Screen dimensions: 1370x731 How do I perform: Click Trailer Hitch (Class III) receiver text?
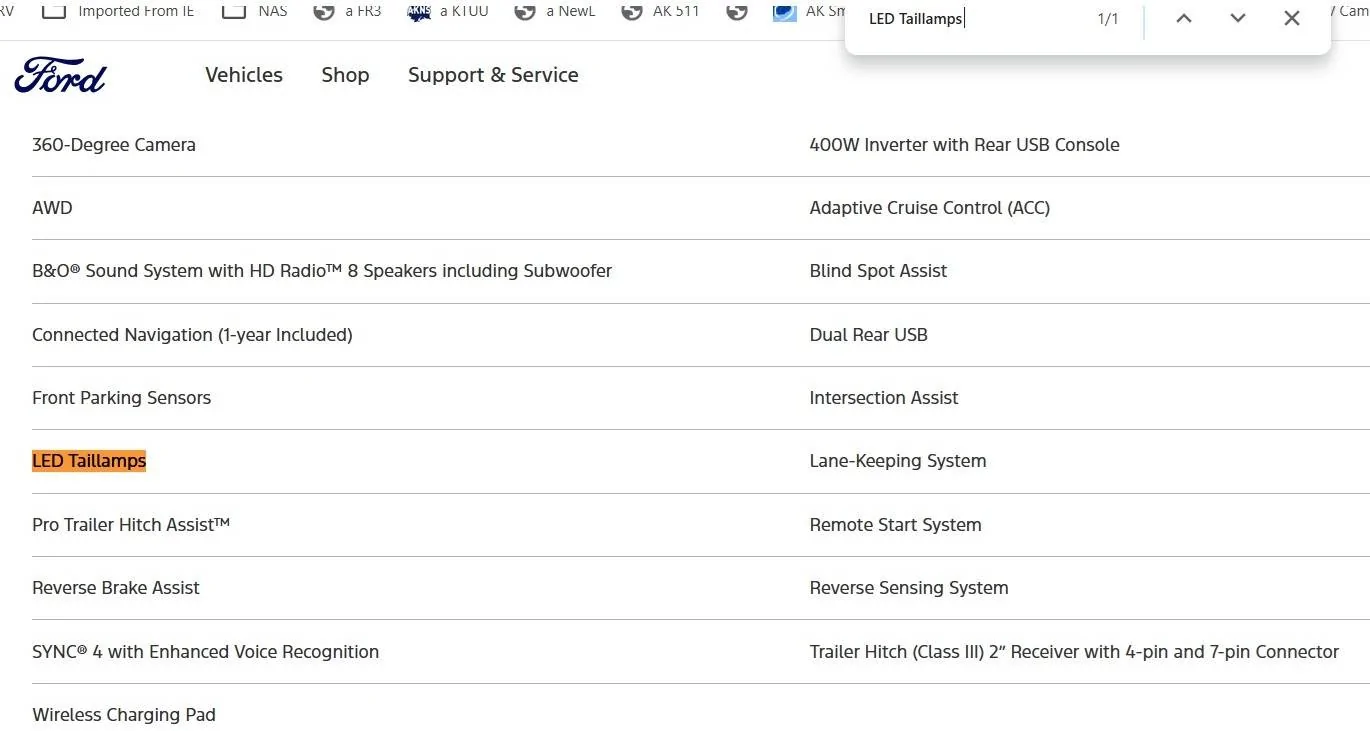[x=1074, y=652]
